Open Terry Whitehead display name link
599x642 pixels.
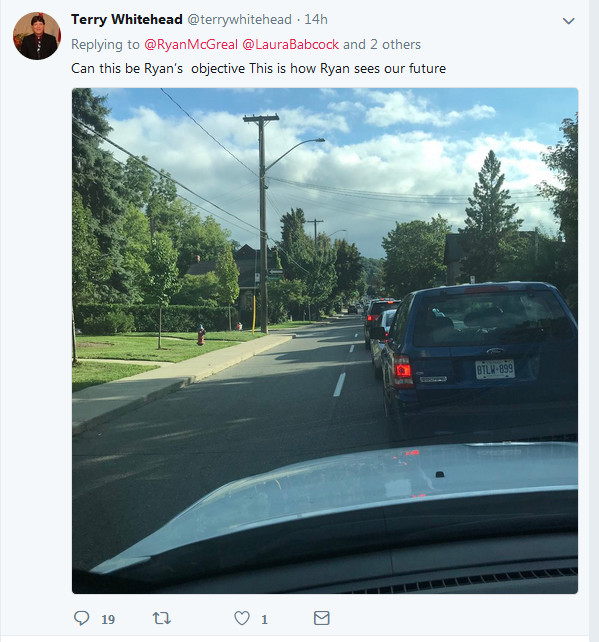[x=127, y=19]
